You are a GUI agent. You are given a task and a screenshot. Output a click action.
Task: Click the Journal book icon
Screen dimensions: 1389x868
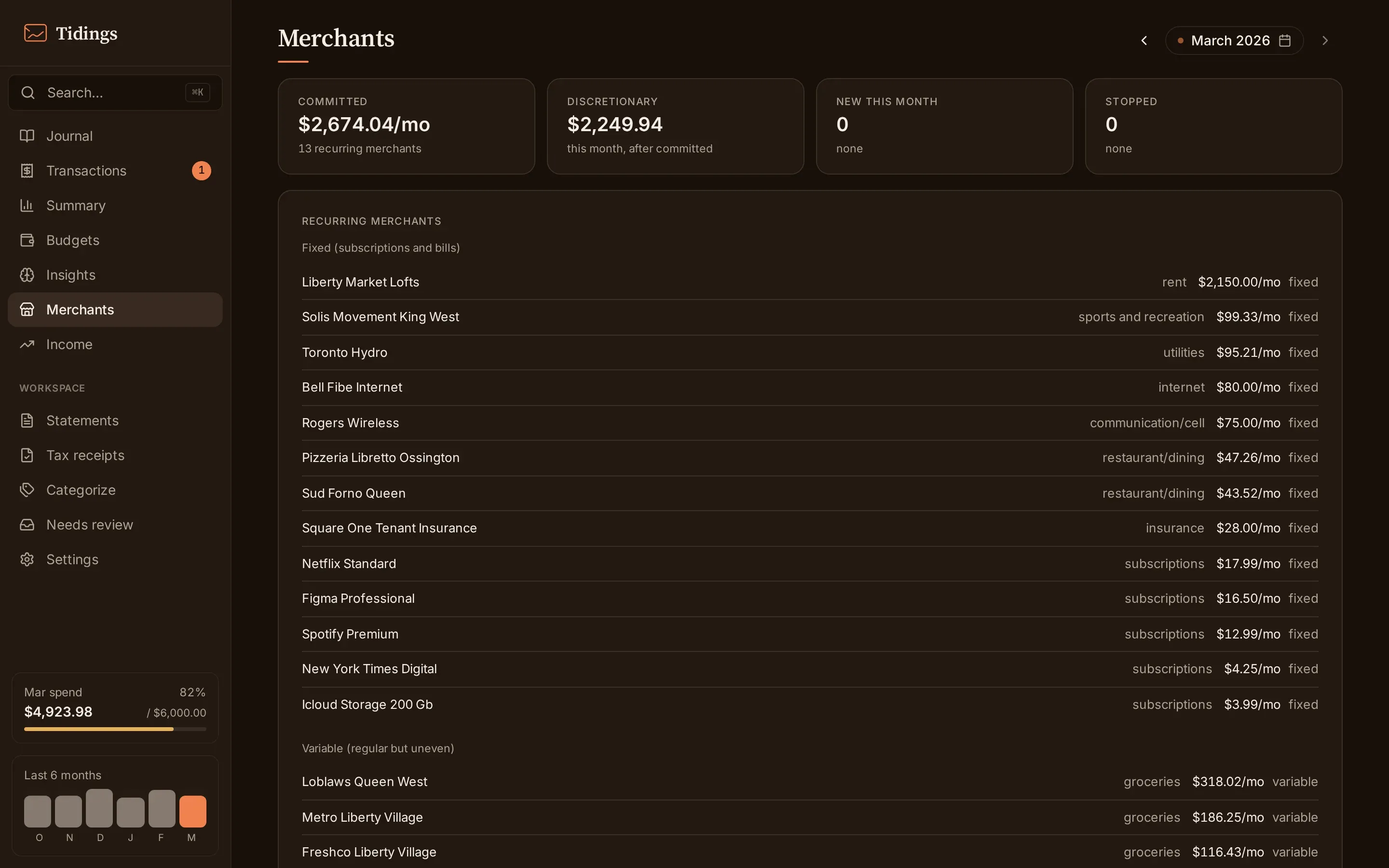27,136
